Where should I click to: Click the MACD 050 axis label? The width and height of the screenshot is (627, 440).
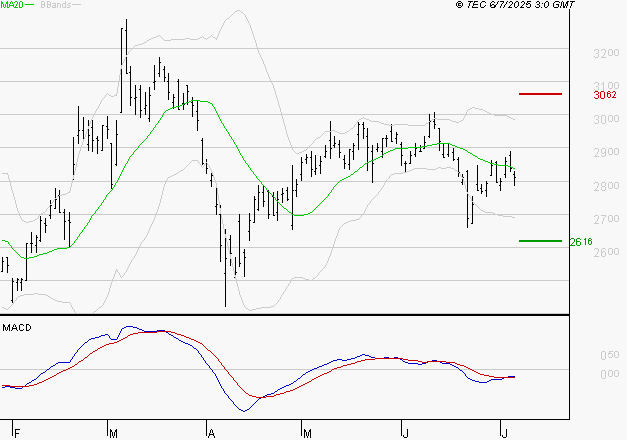point(609,355)
